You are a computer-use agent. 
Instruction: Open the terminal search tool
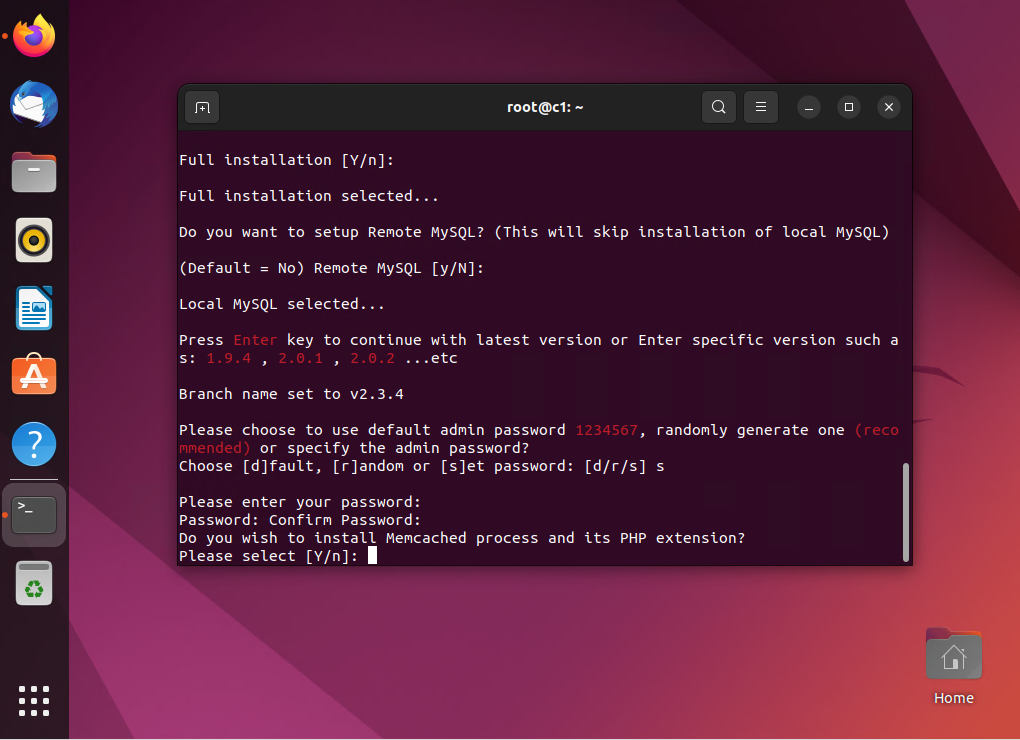click(x=718, y=107)
